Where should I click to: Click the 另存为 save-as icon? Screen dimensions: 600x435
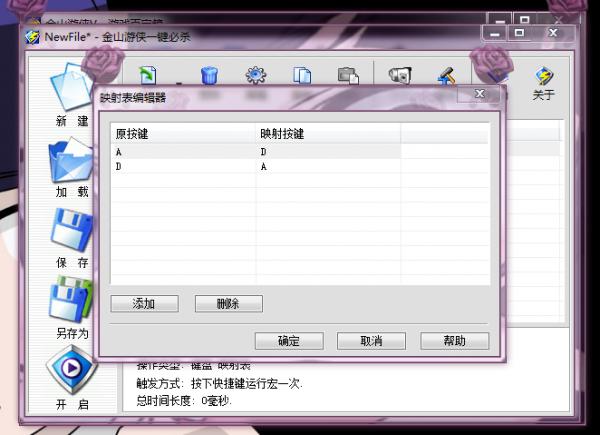pyautogui.click(x=71, y=299)
